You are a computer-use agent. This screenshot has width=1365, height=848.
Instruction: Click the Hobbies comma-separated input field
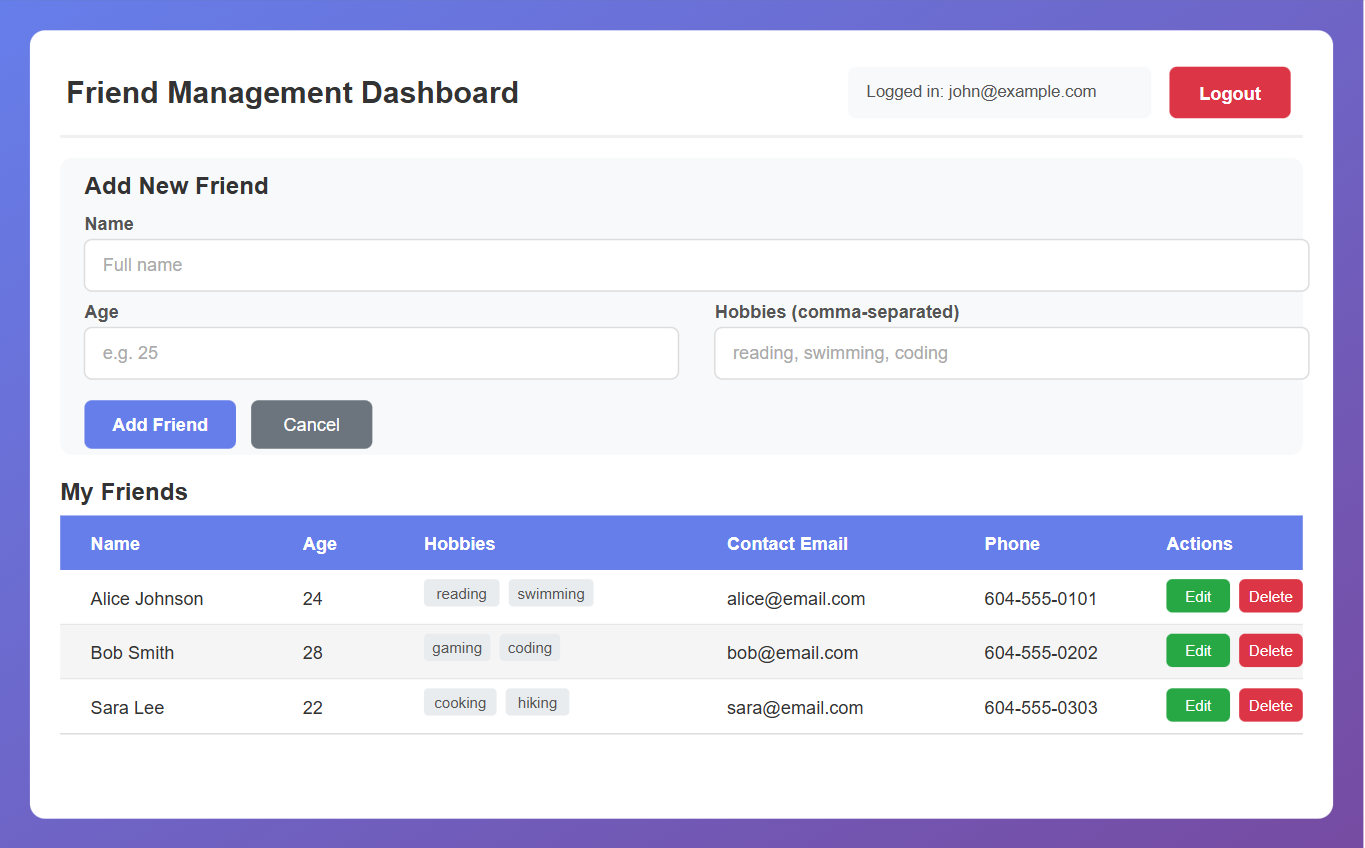(x=1010, y=353)
